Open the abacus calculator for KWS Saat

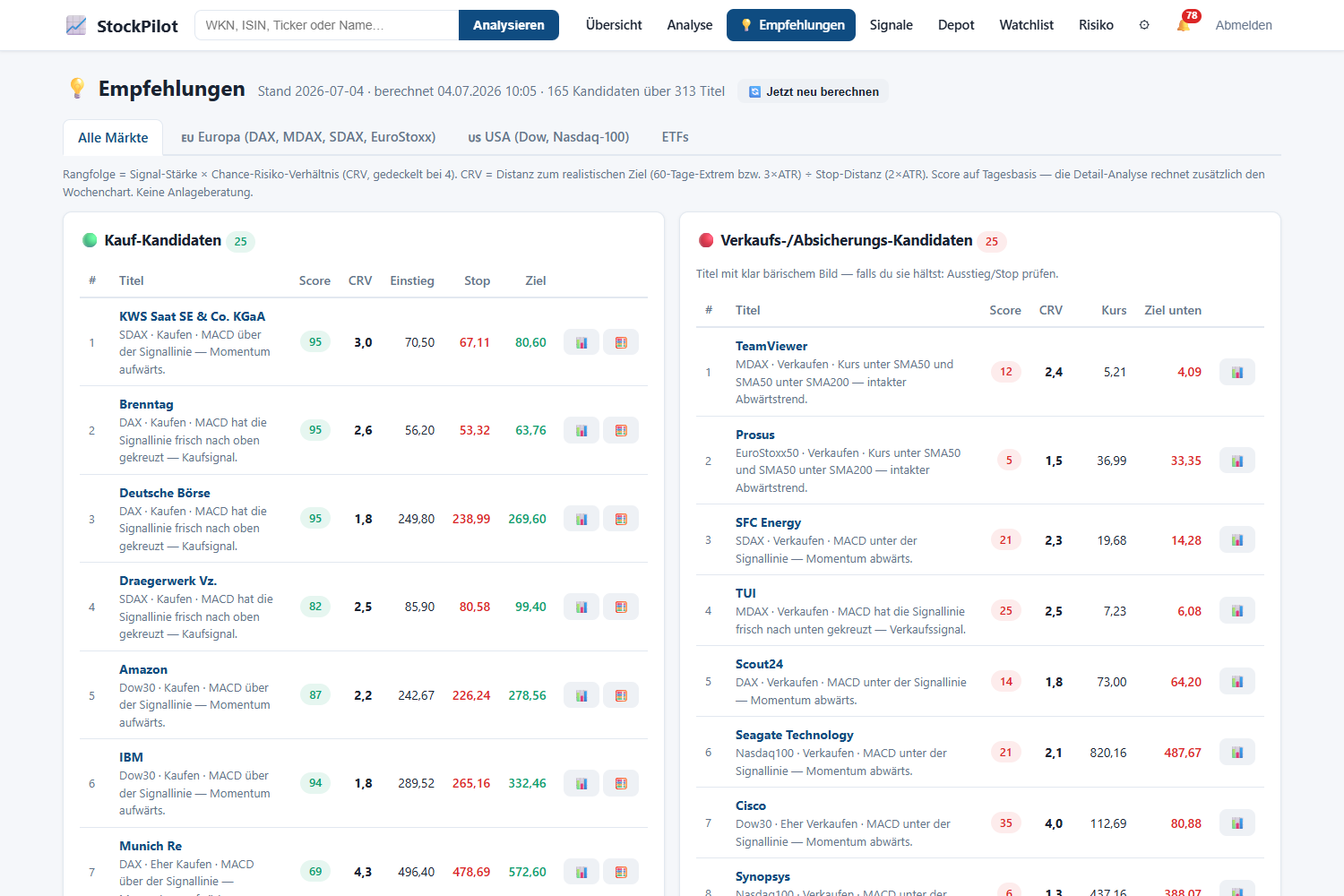tap(621, 342)
